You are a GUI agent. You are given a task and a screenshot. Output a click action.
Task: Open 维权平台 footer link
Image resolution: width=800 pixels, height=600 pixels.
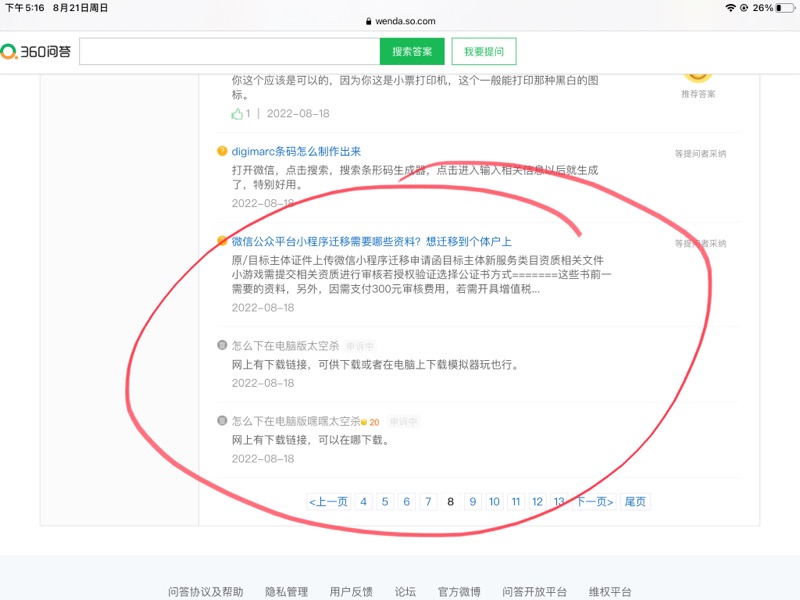point(610,592)
